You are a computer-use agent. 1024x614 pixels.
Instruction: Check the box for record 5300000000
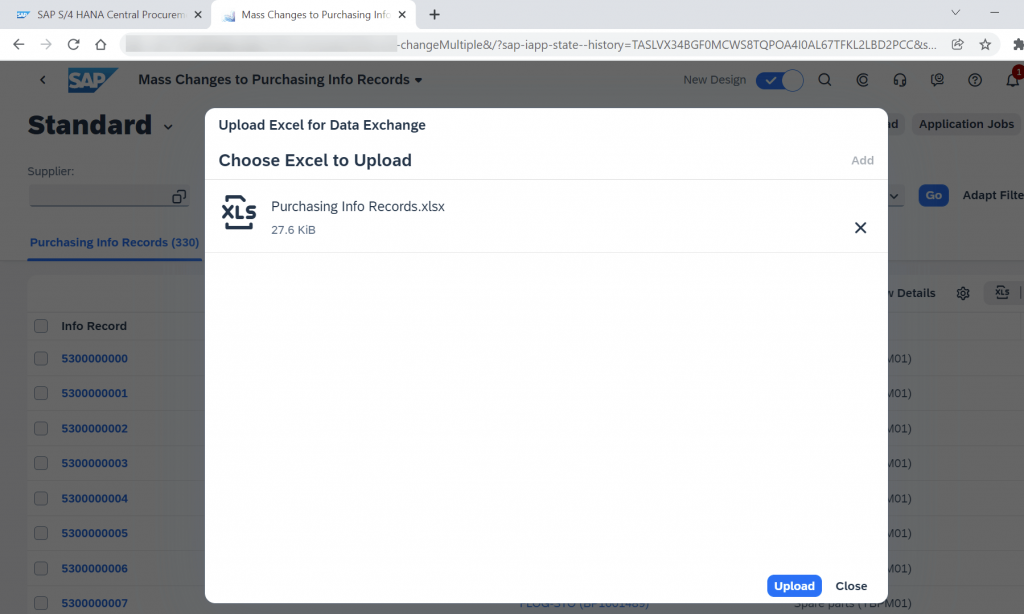click(41, 359)
